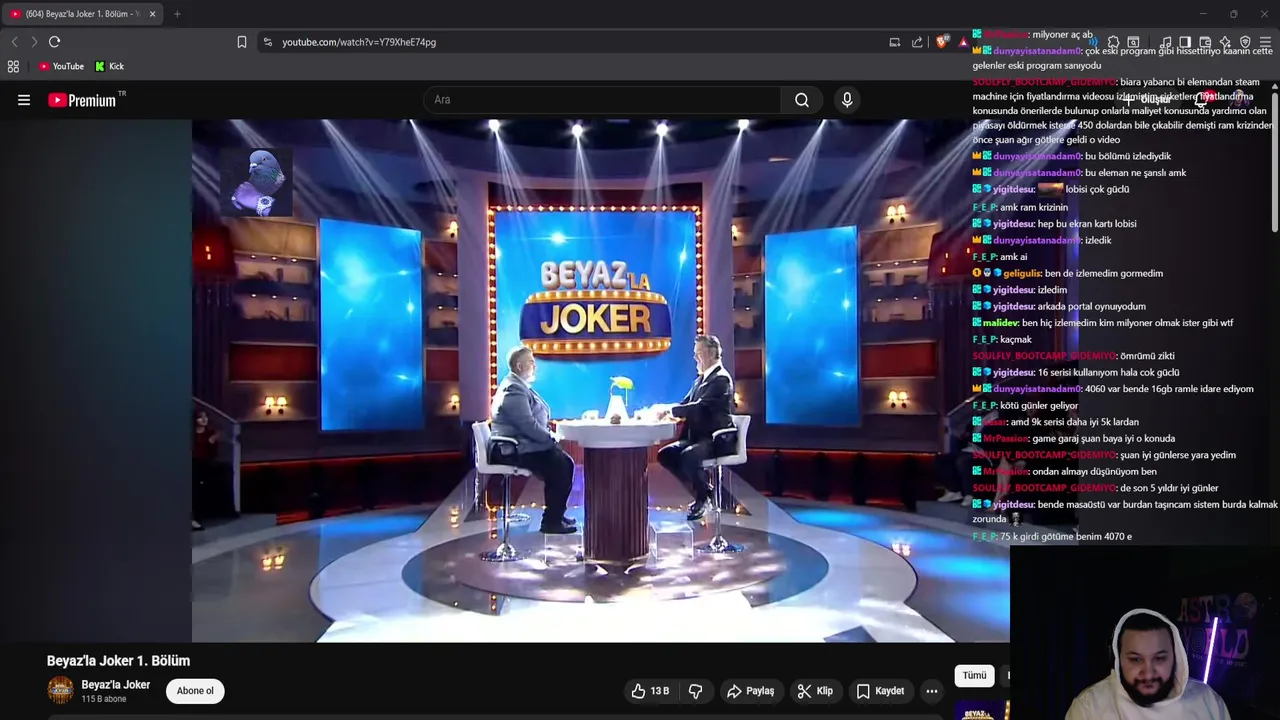Viewport: 1280px width, 720px height.
Task: Open the YouTube bookmark in bookmarks bar
Action: point(61,66)
